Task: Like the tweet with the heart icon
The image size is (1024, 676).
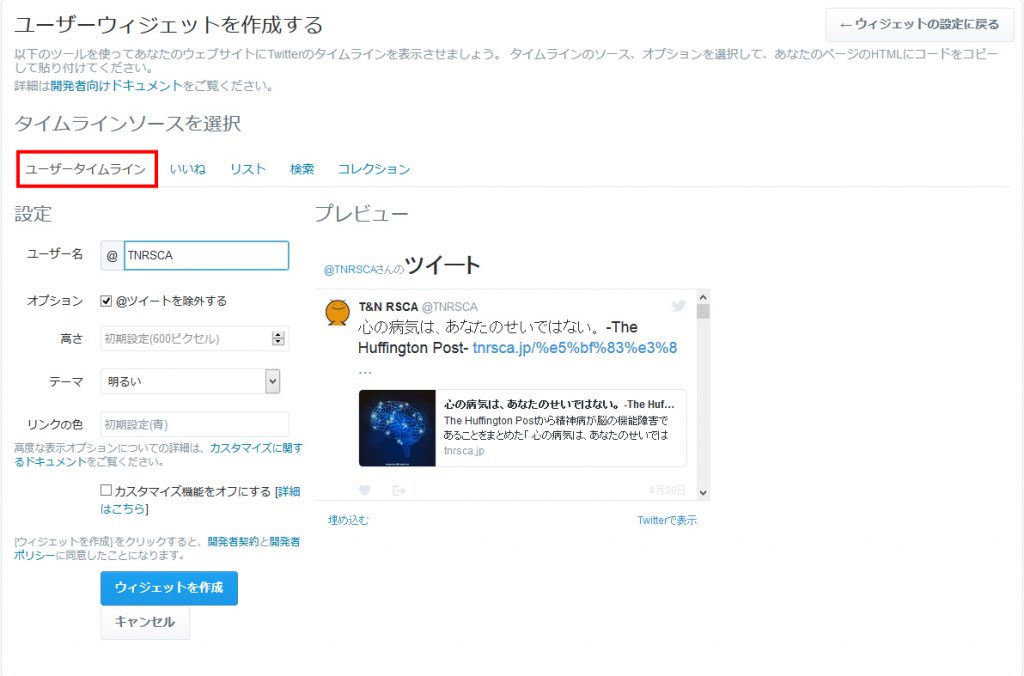Action: [365, 490]
